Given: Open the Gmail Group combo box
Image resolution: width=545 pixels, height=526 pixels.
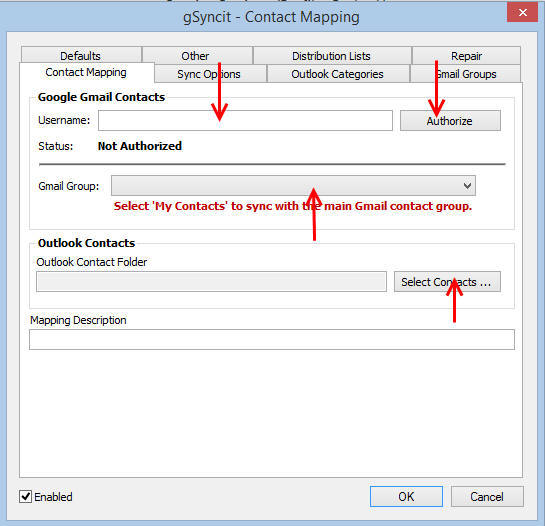Looking at the screenshot, I should (x=293, y=186).
